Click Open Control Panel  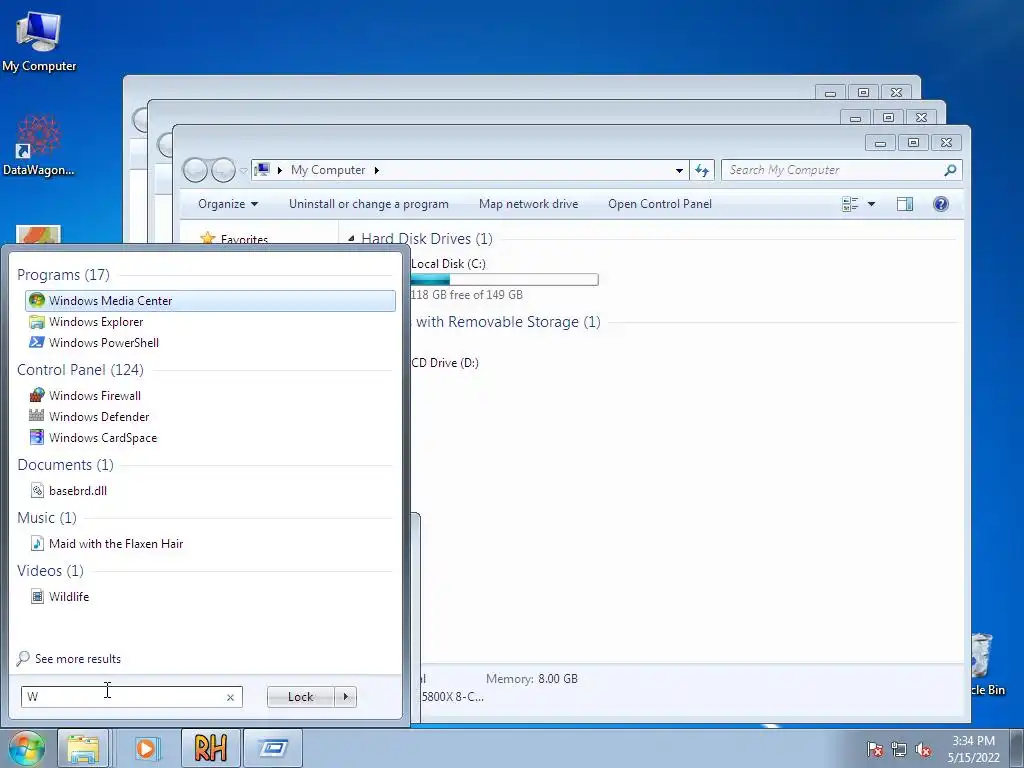point(660,204)
